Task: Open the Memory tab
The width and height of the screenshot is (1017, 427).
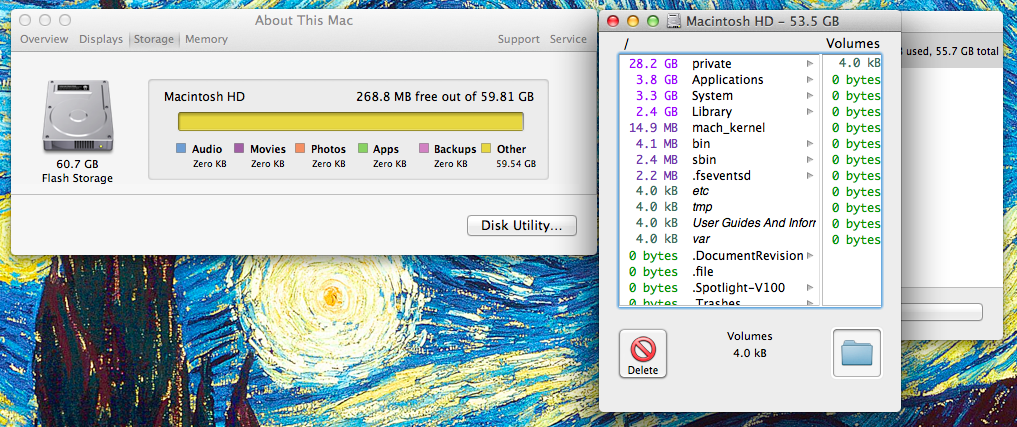Action: (x=206, y=39)
